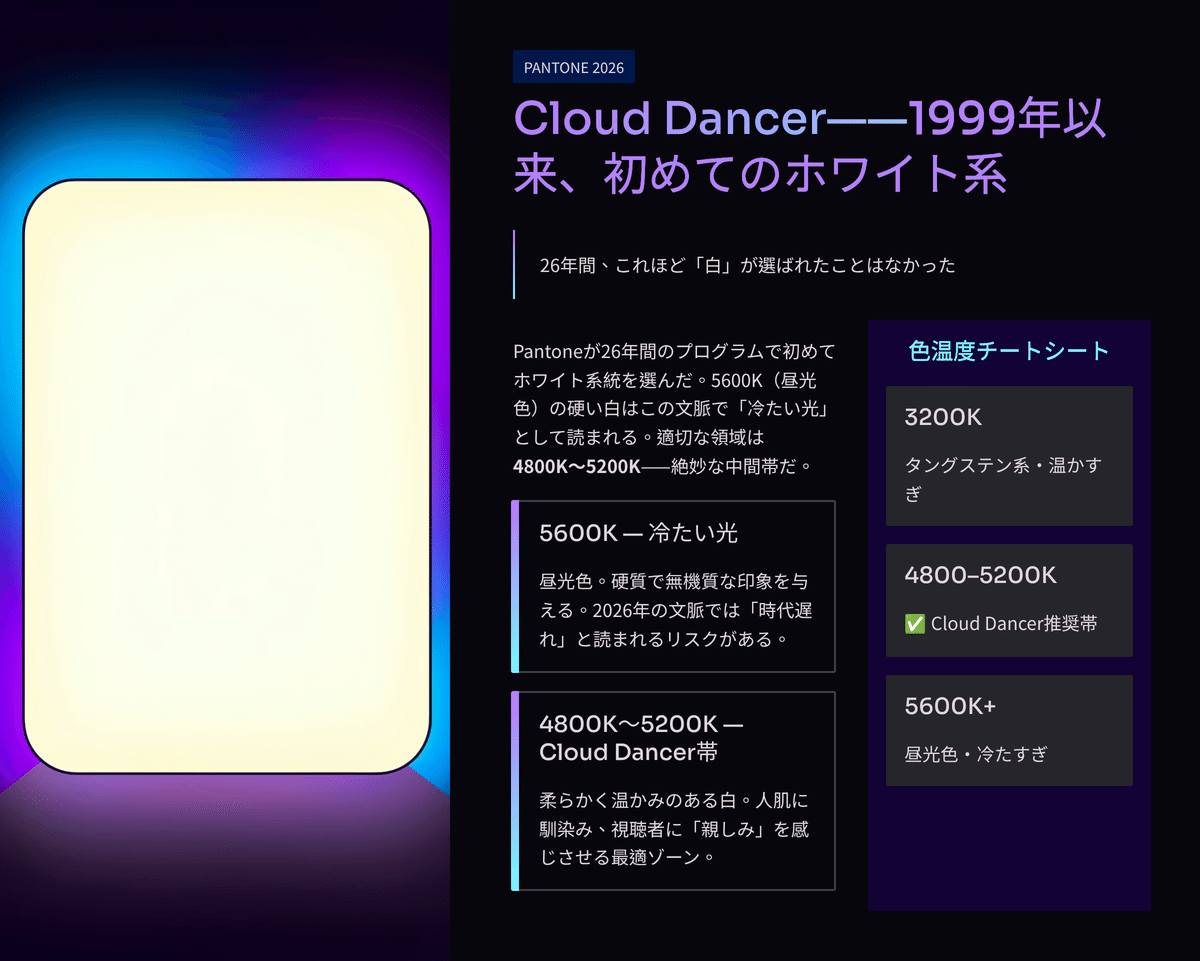
Task: Click the '昼光色・冷たすぎ' text
Action: (x=976, y=754)
